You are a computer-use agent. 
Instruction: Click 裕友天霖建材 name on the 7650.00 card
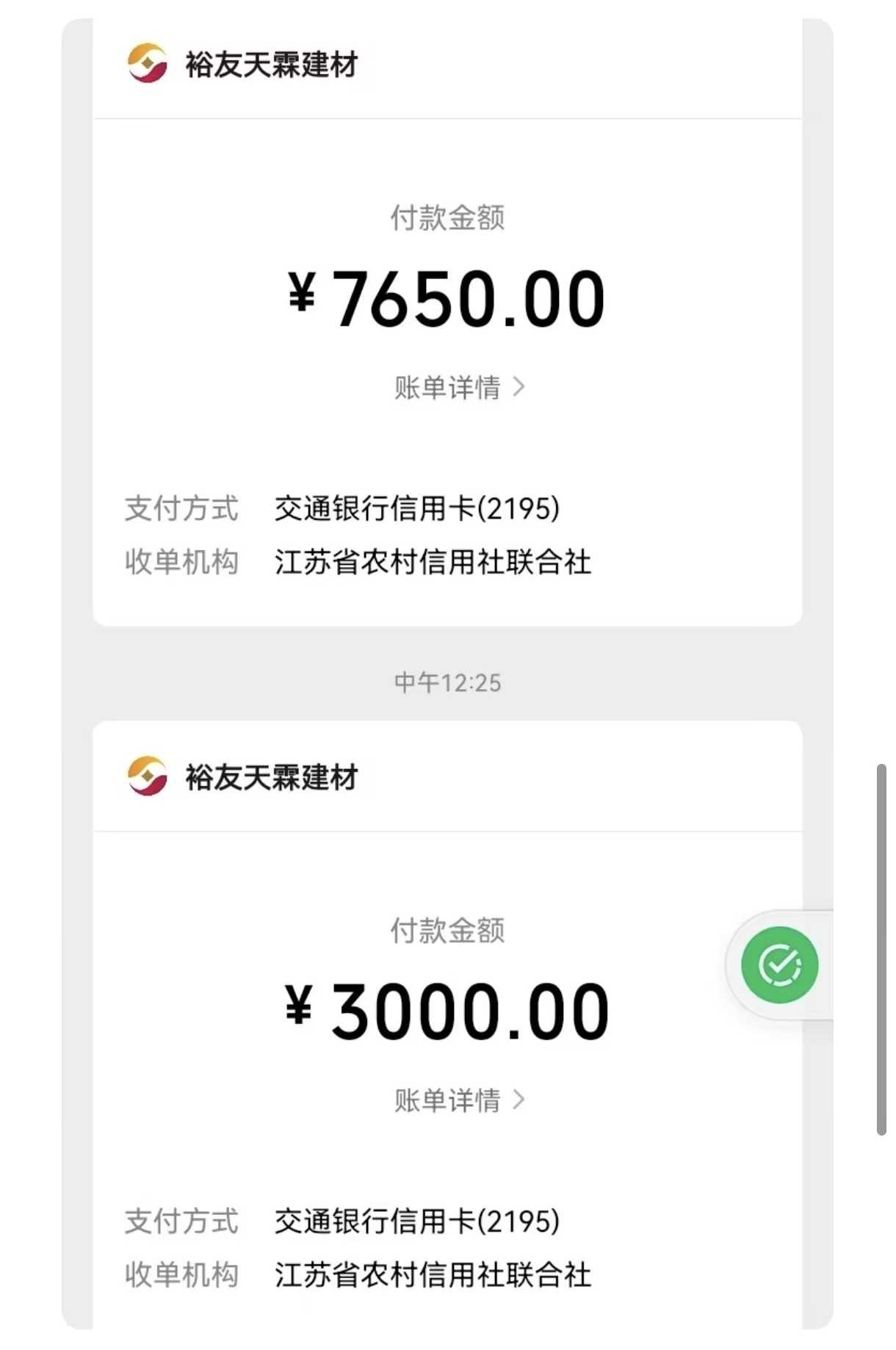point(271,65)
